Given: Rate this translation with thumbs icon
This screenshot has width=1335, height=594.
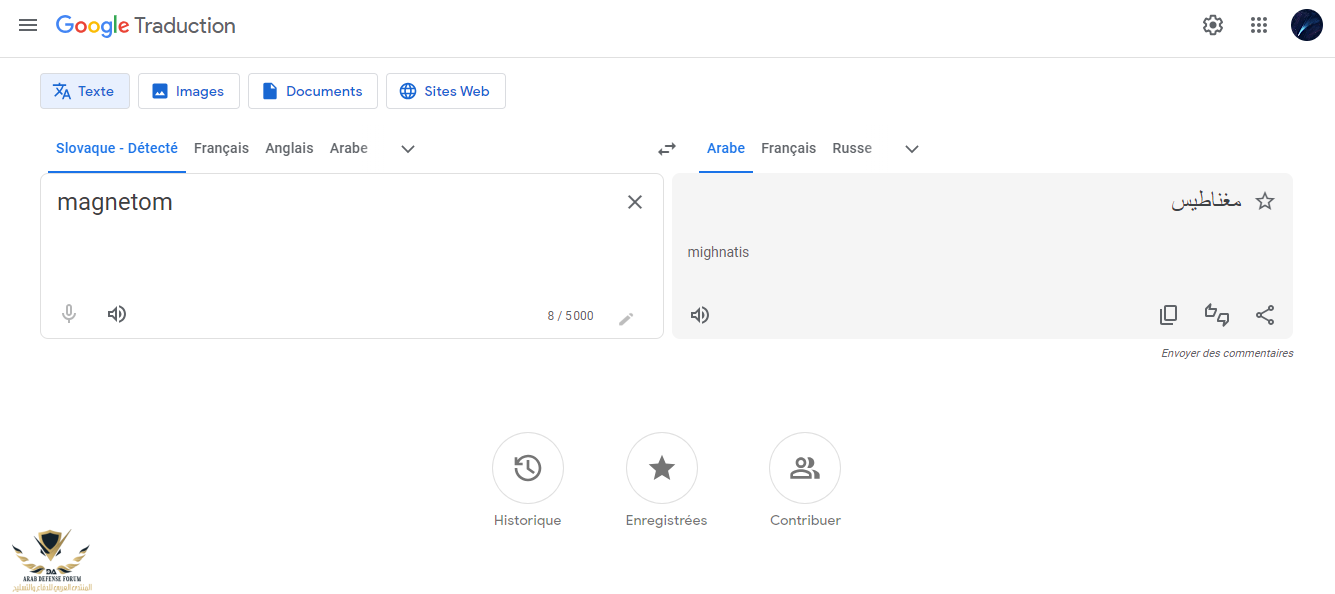Looking at the screenshot, I should click(1217, 315).
